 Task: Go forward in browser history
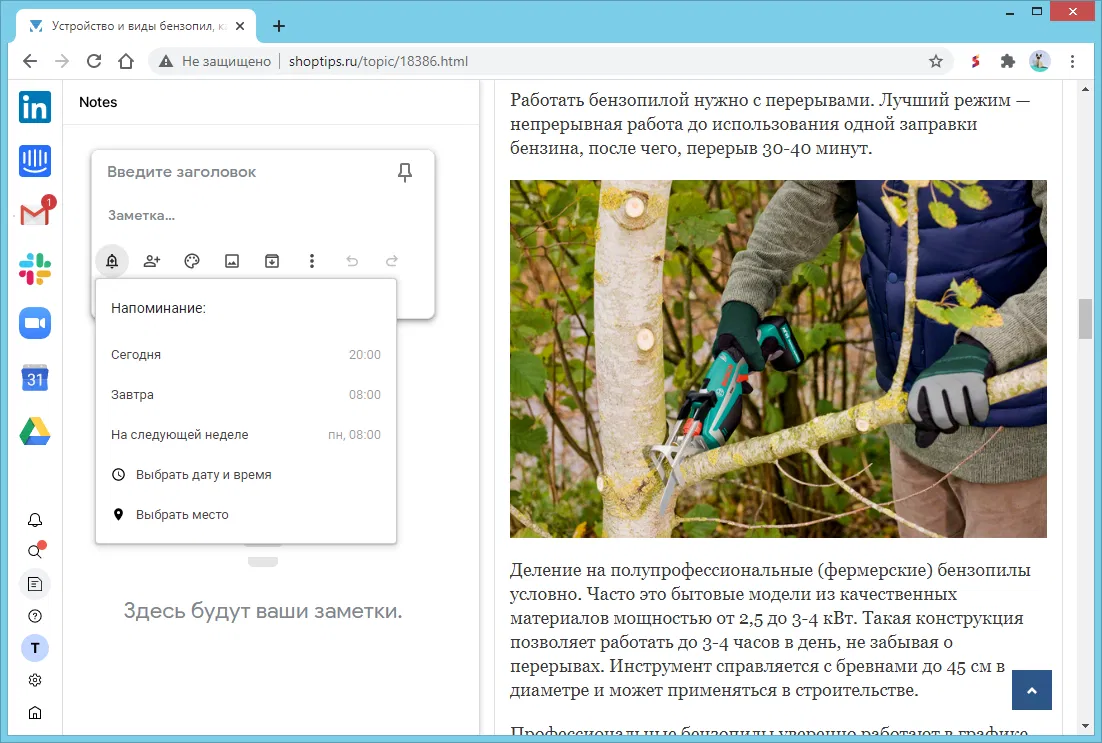click(x=62, y=61)
